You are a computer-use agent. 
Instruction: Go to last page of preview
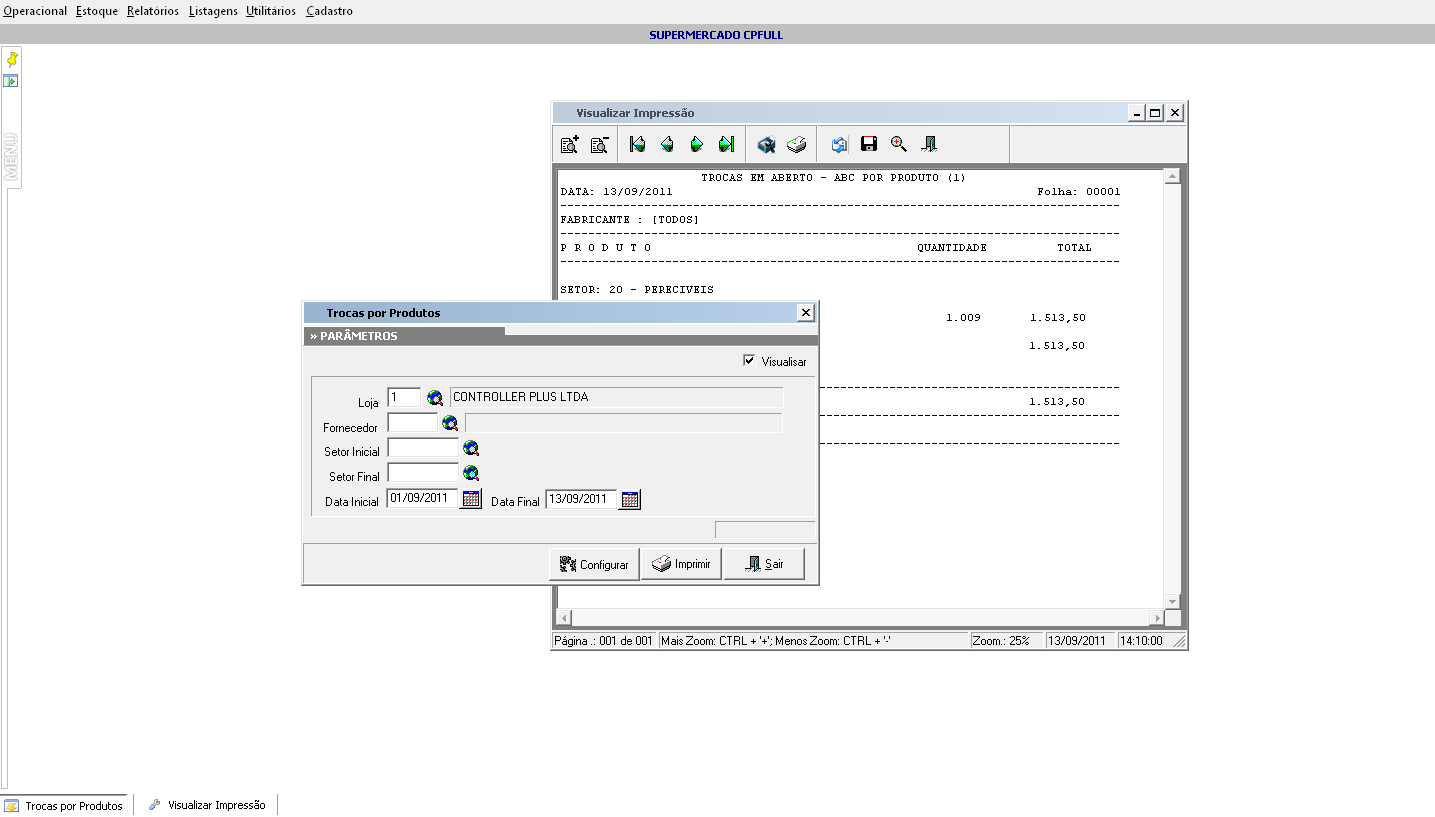(727, 145)
